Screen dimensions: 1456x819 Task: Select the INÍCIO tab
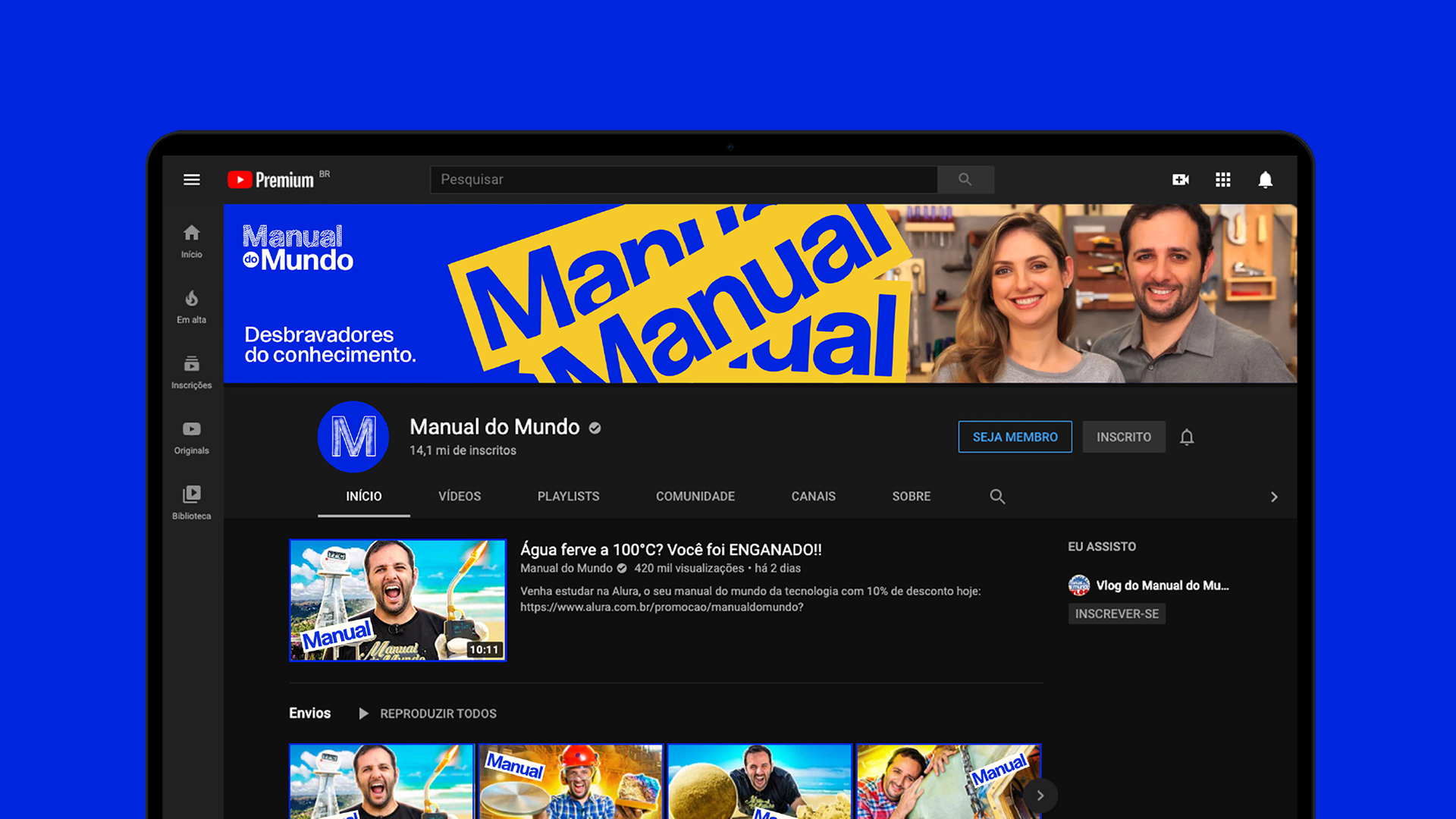tap(364, 496)
